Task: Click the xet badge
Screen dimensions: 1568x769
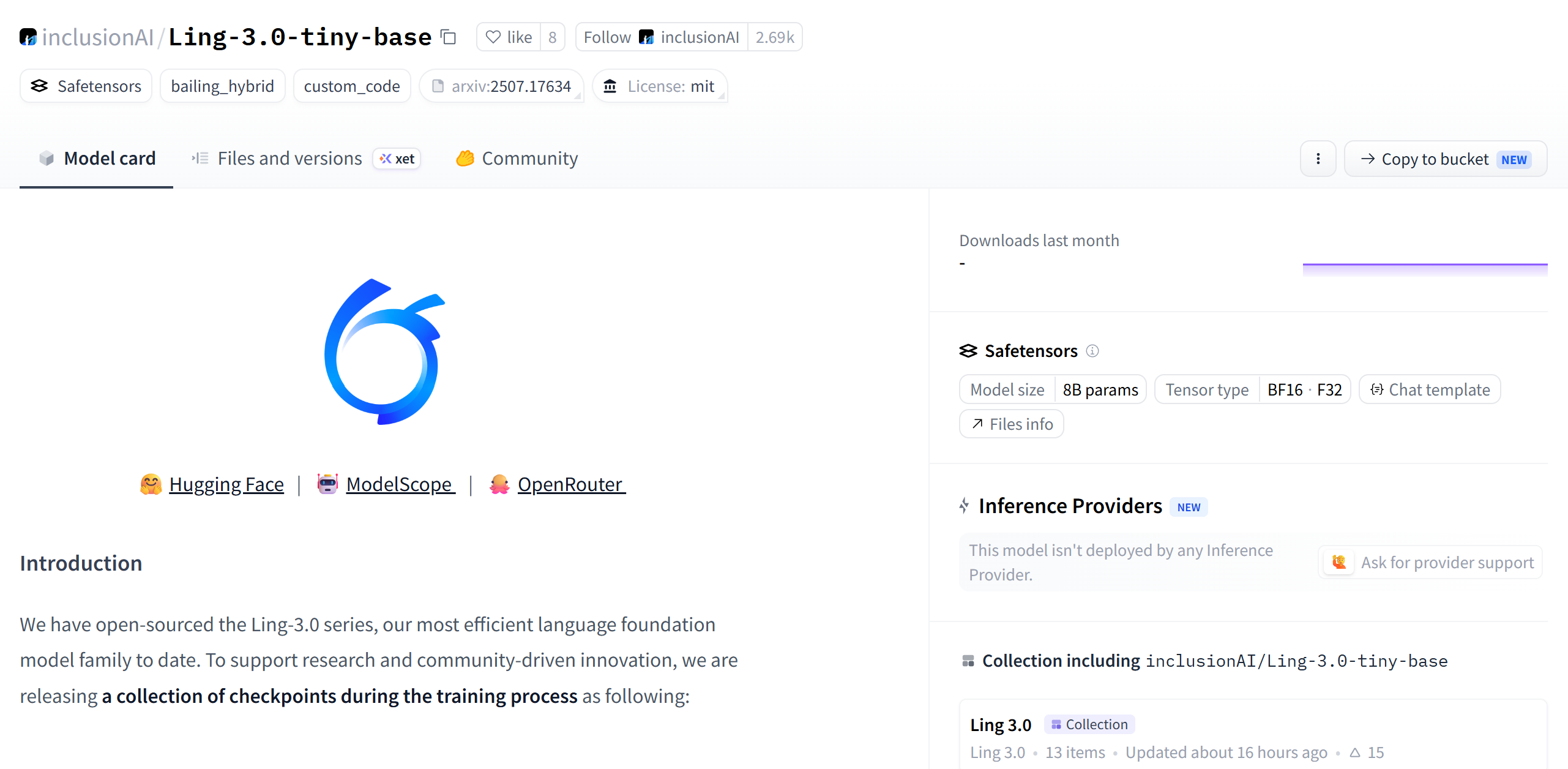Action: pyautogui.click(x=397, y=159)
